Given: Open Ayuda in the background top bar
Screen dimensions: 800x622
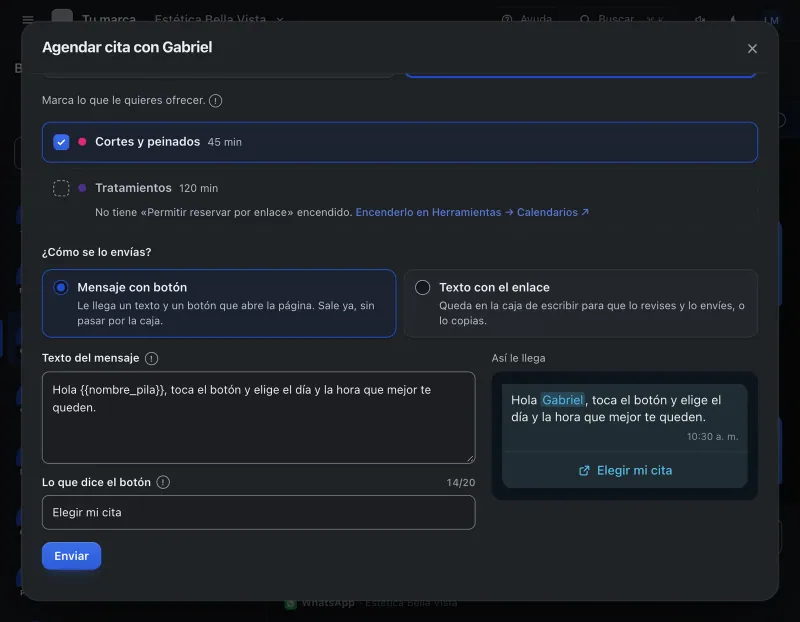Looking at the screenshot, I should 528,19.
